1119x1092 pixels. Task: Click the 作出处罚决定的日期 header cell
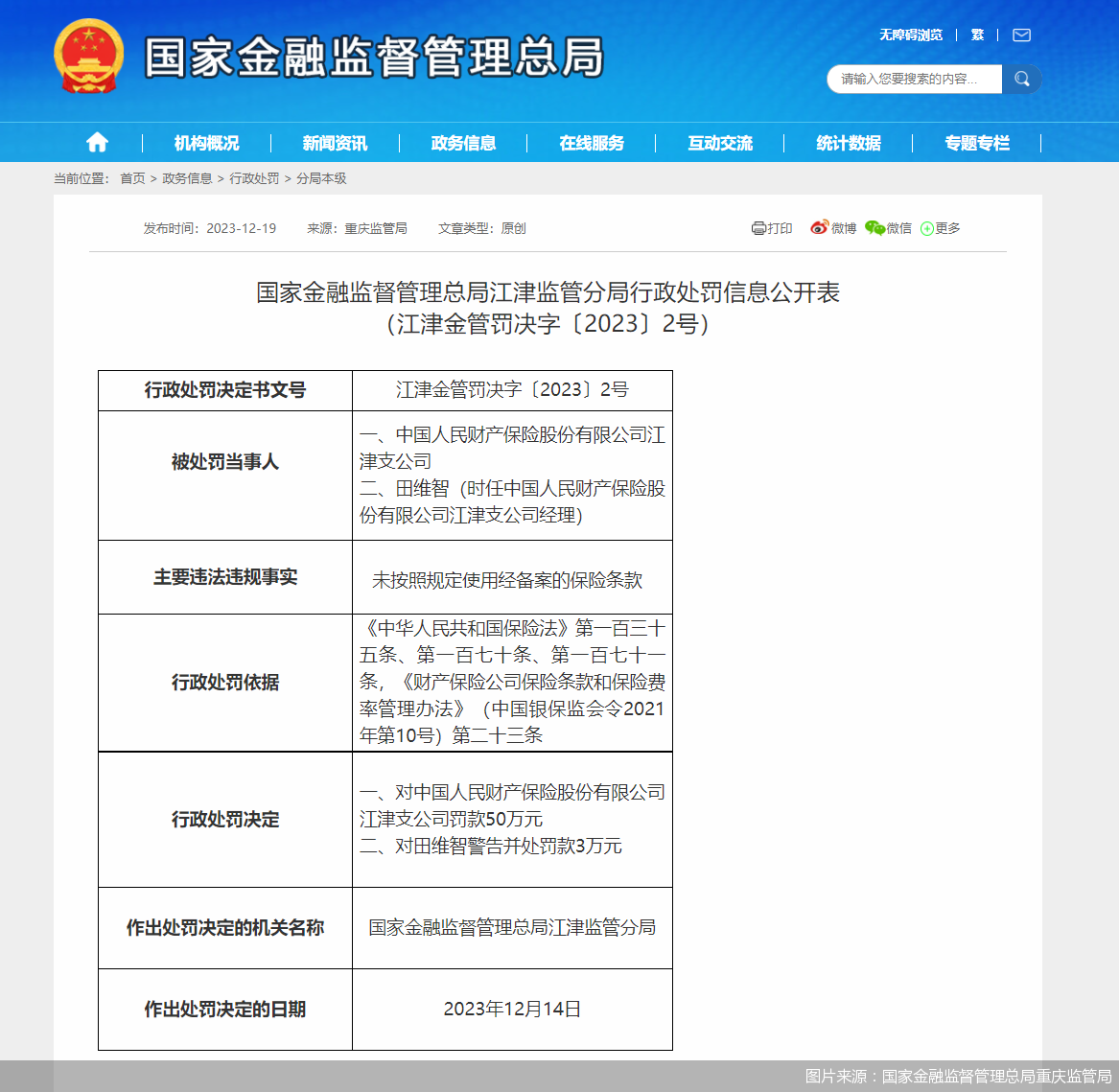pos(224,1010)
